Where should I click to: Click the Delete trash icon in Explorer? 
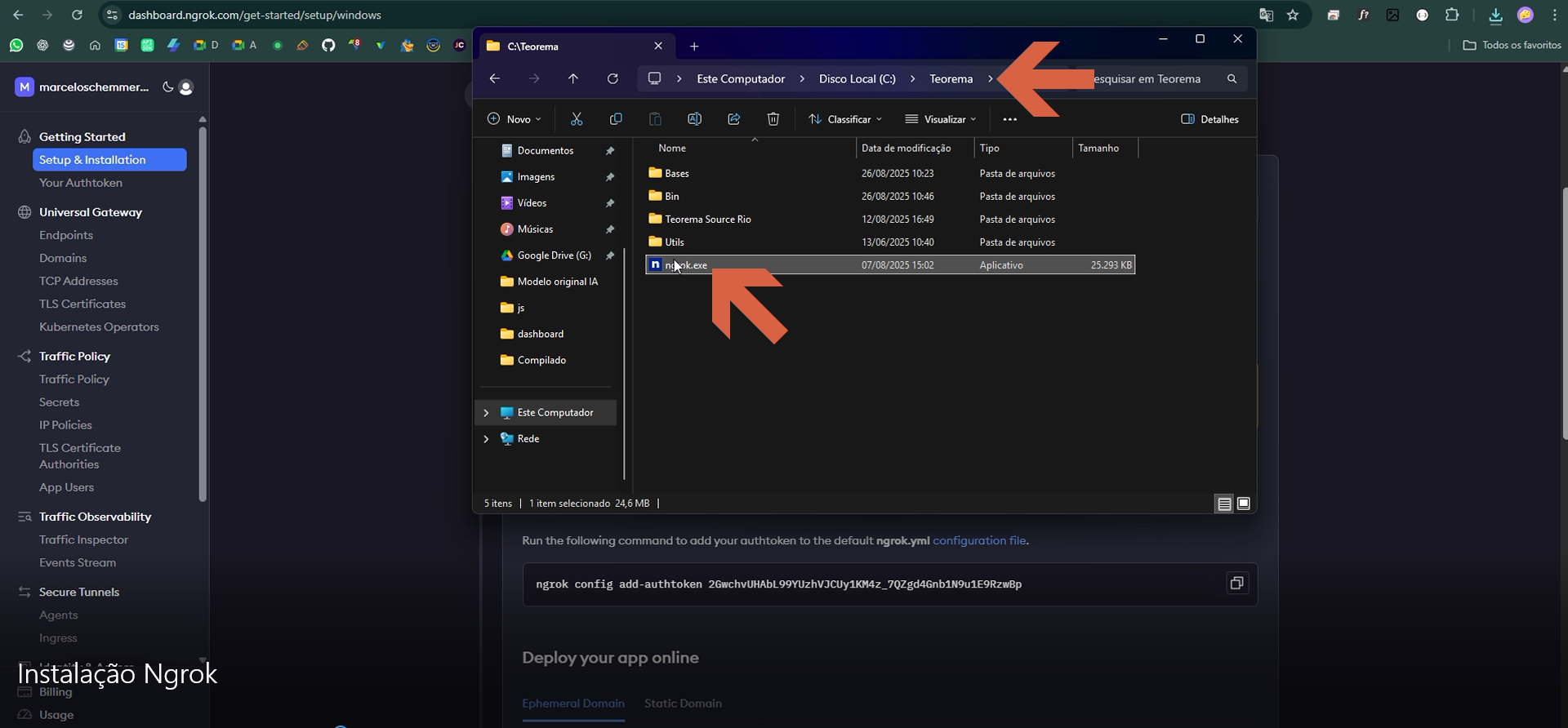point(773,119)
